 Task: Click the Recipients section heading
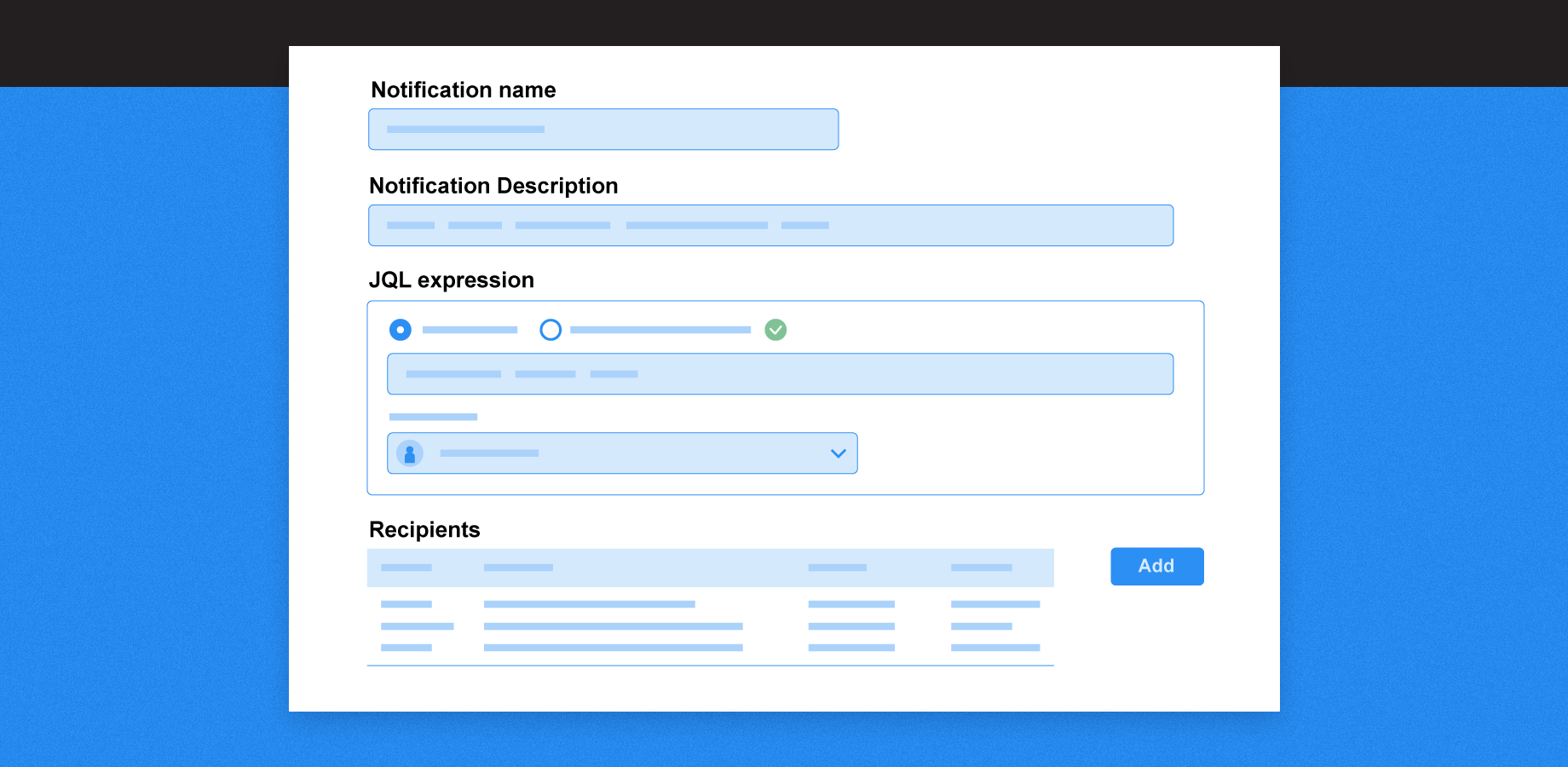click(424, 530)
